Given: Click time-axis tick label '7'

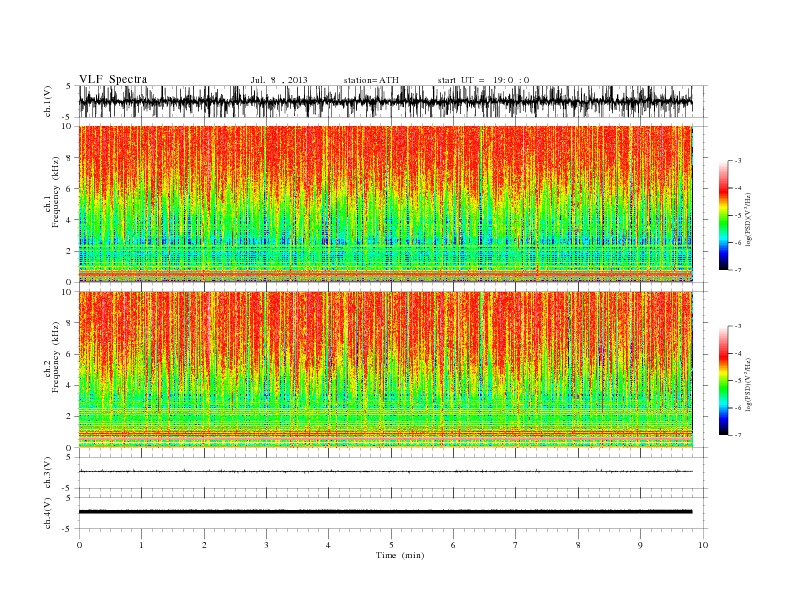Looking at the screenshot, I should coord(516,545).
